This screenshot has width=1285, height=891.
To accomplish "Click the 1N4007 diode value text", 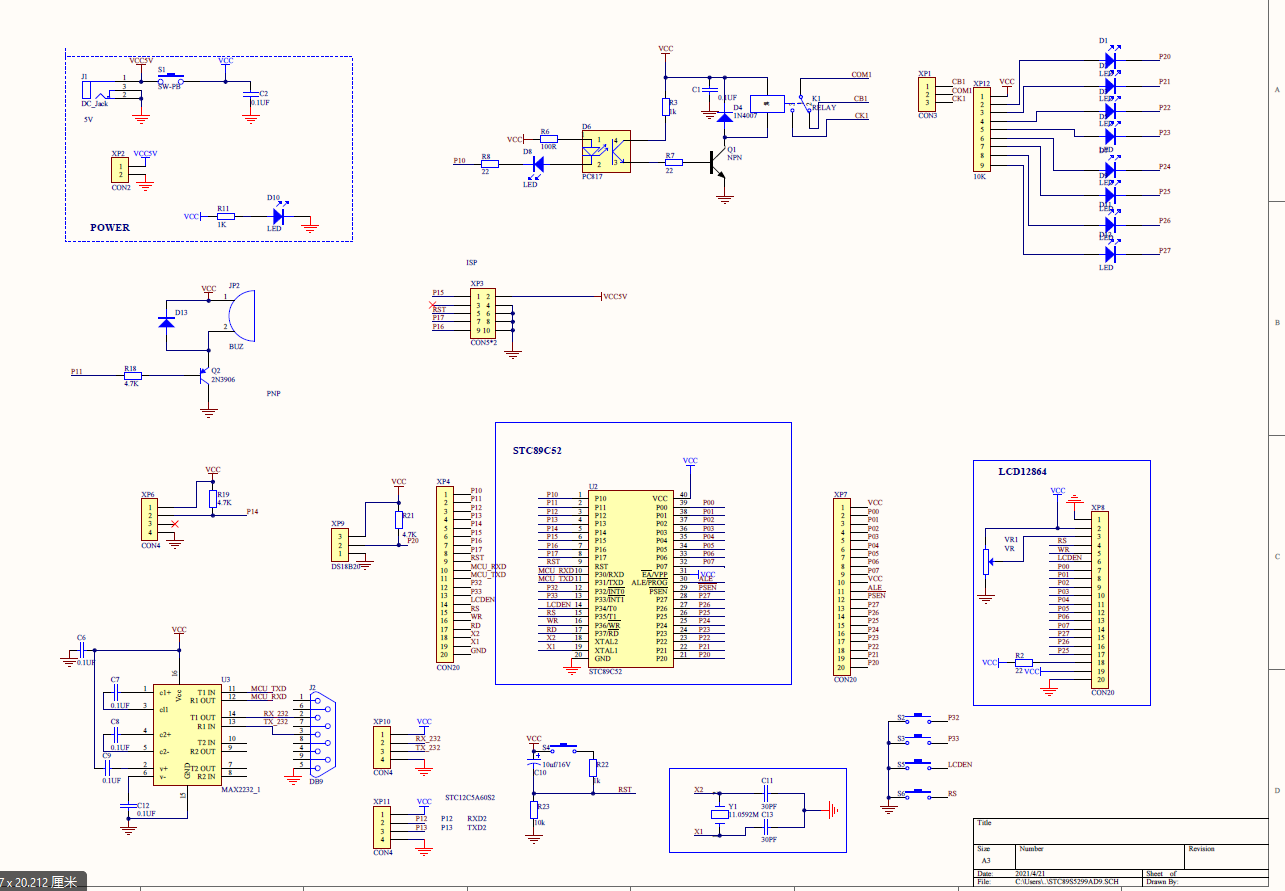I will [x=746, y=116].
